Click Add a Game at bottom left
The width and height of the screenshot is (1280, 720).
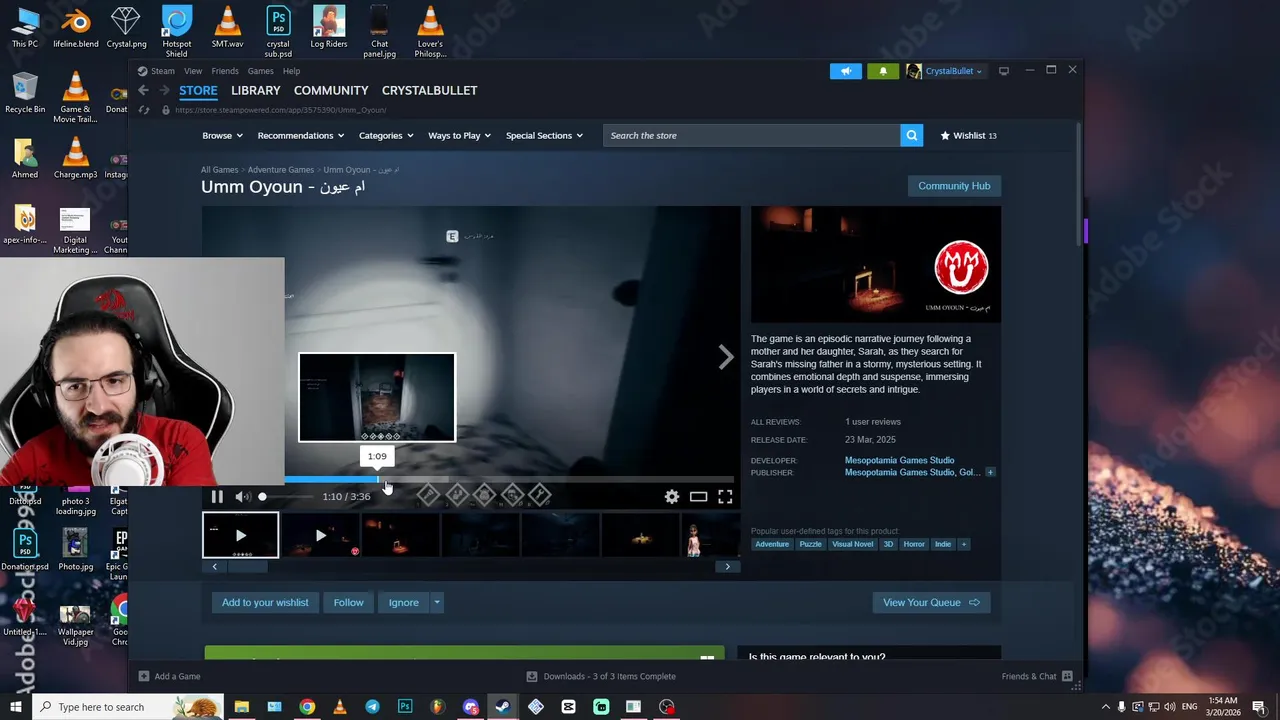click(170, 676)
